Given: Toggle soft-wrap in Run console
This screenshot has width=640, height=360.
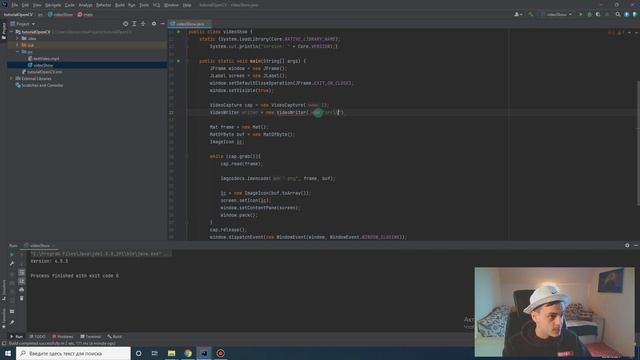Looking at the screenshot, I should click(22, 272).
